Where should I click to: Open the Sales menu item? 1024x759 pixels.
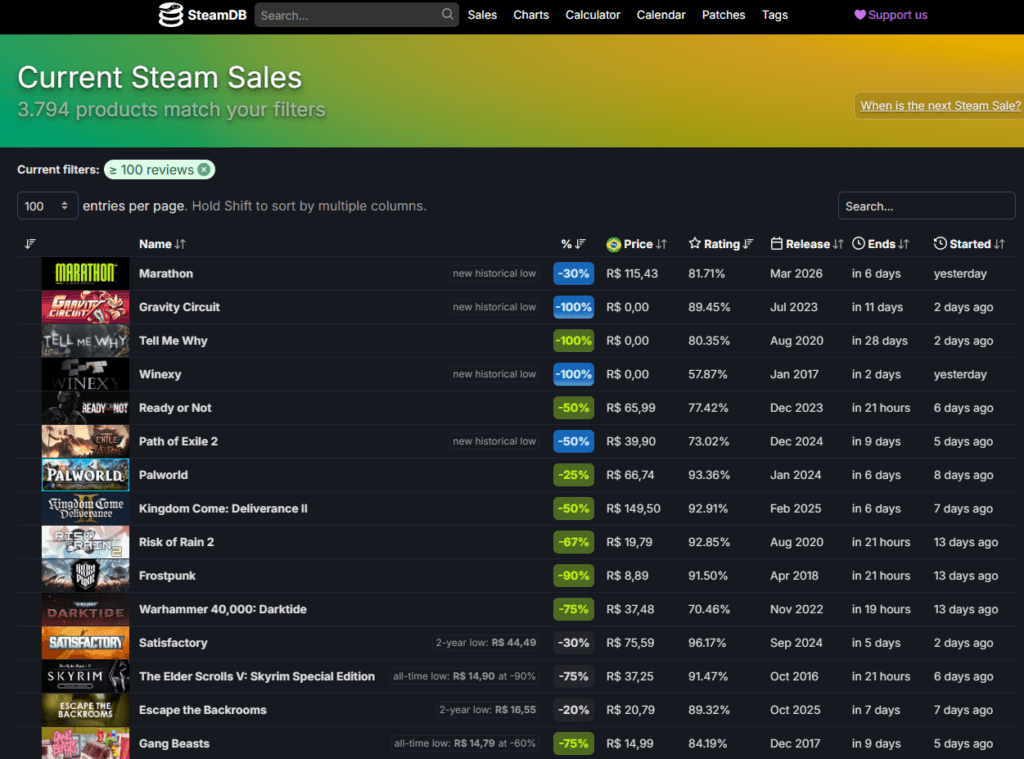coord(482,14)
